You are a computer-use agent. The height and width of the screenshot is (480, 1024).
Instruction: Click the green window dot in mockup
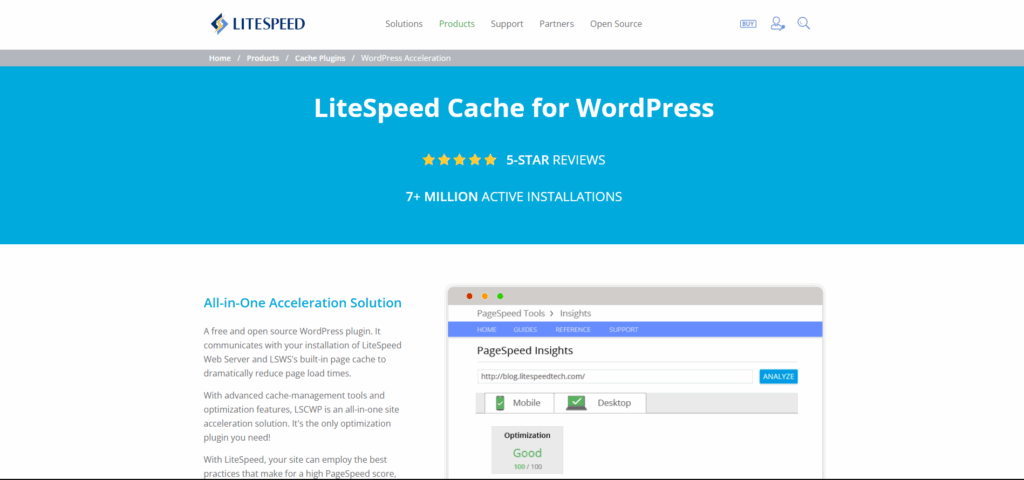(x=500, y=296)
